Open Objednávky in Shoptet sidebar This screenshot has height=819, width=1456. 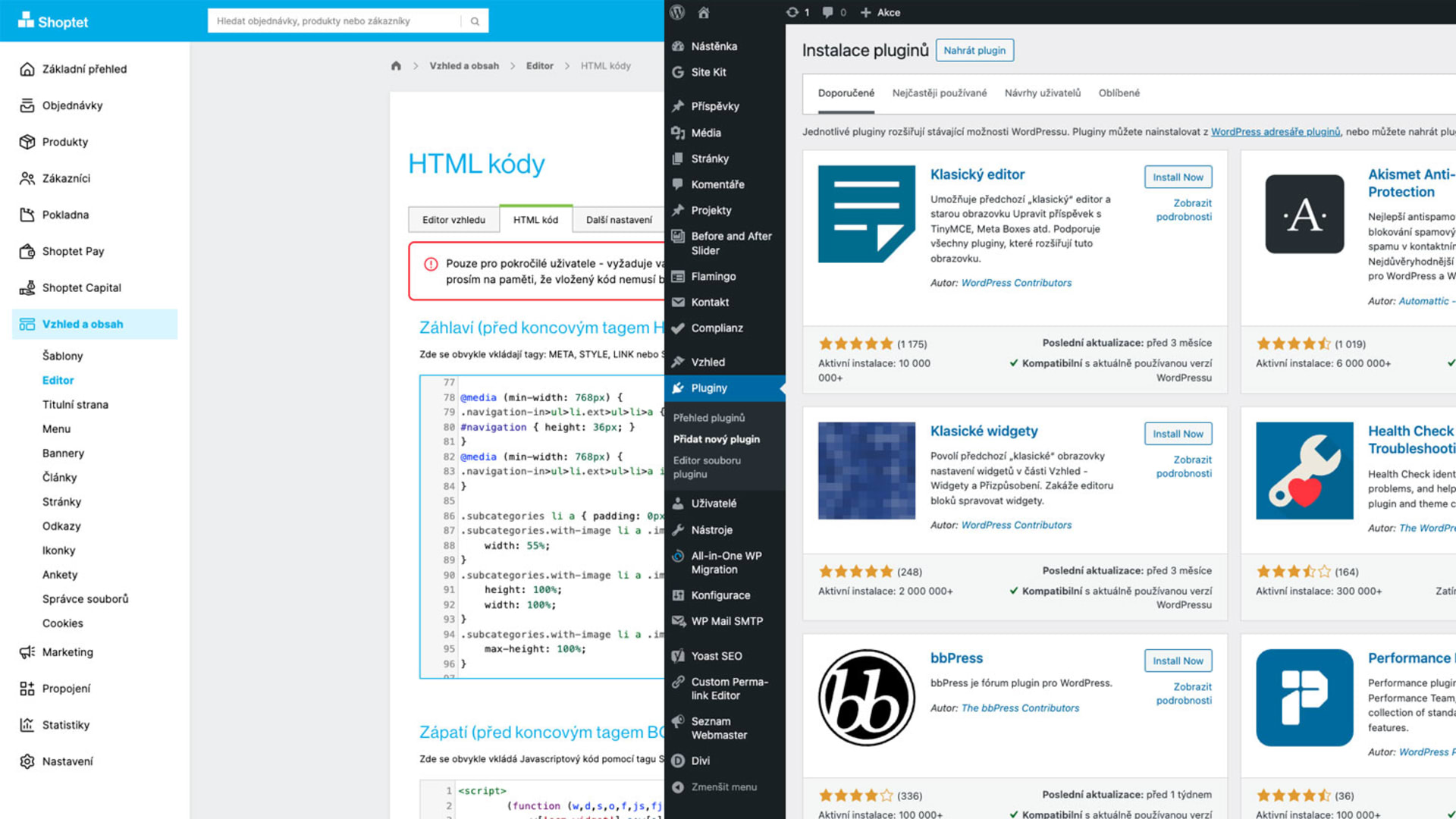tap(72, 105)
